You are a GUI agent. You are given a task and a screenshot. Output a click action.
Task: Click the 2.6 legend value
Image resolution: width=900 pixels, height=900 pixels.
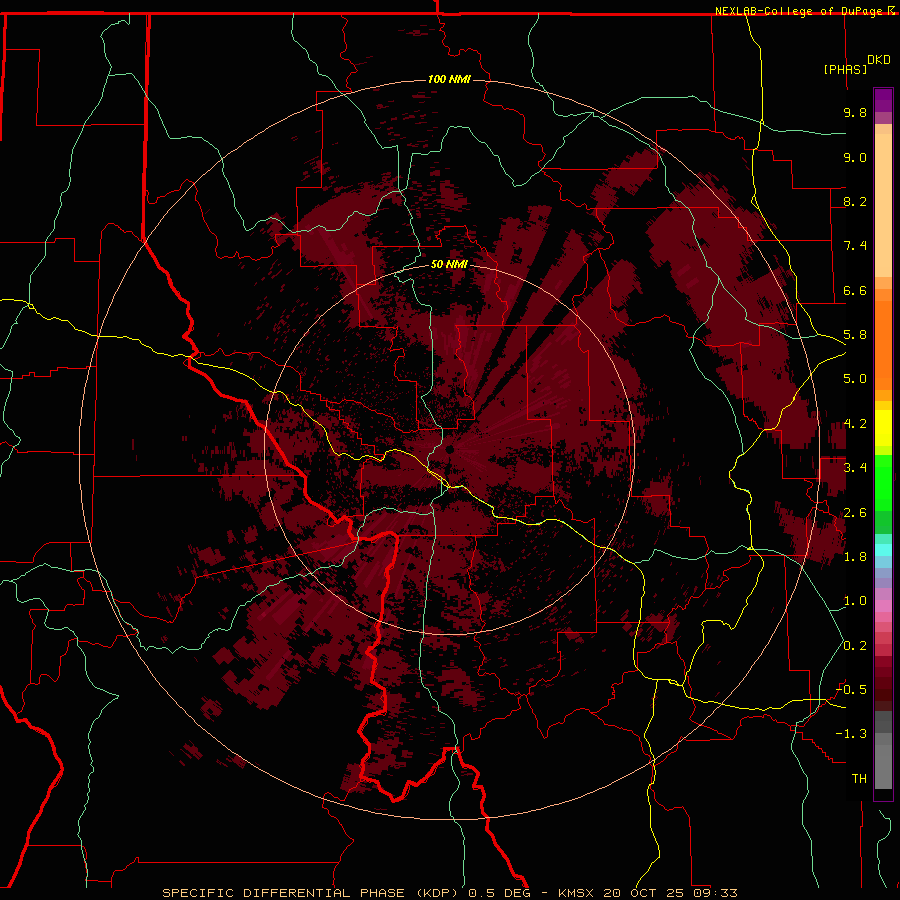pos(855,513)
